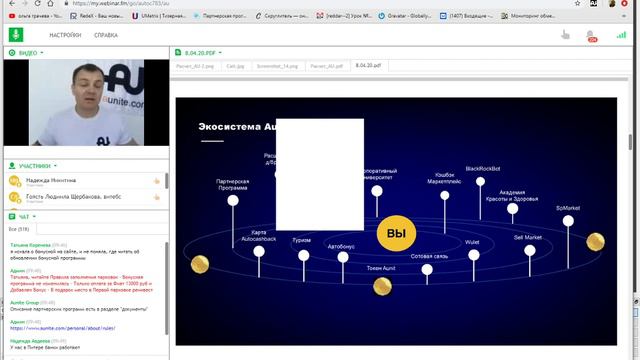Screen dimensions: 640x360
Task: Click the Токен Aunit label on slide
Action: [x=381, y=268]
